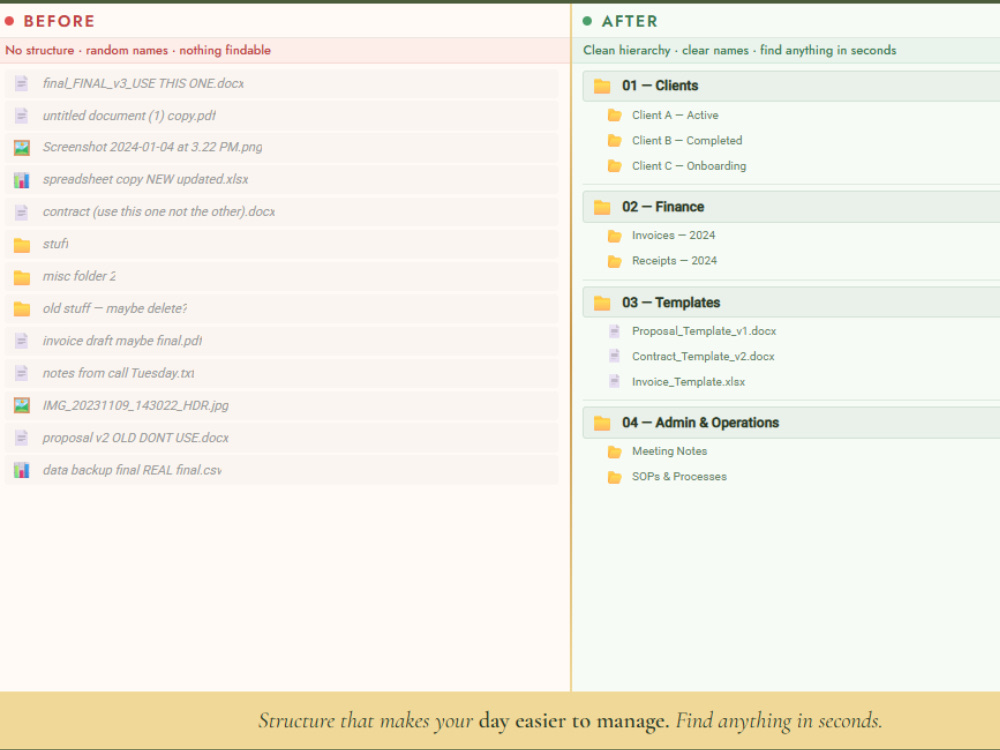The width and height of the screenshot is (1000, 750).
Task: Click the chart icon beside spreadsheet copy NEW updated.xlsx
Action: [x=22, y=180]
